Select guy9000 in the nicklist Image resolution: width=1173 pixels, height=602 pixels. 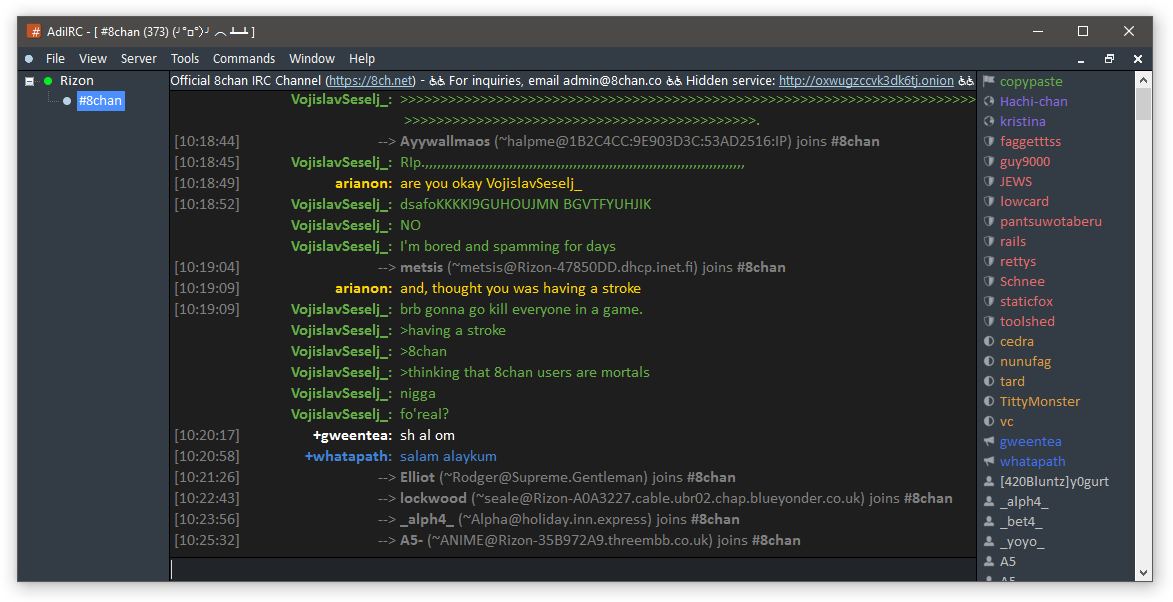click(1025, 162)
